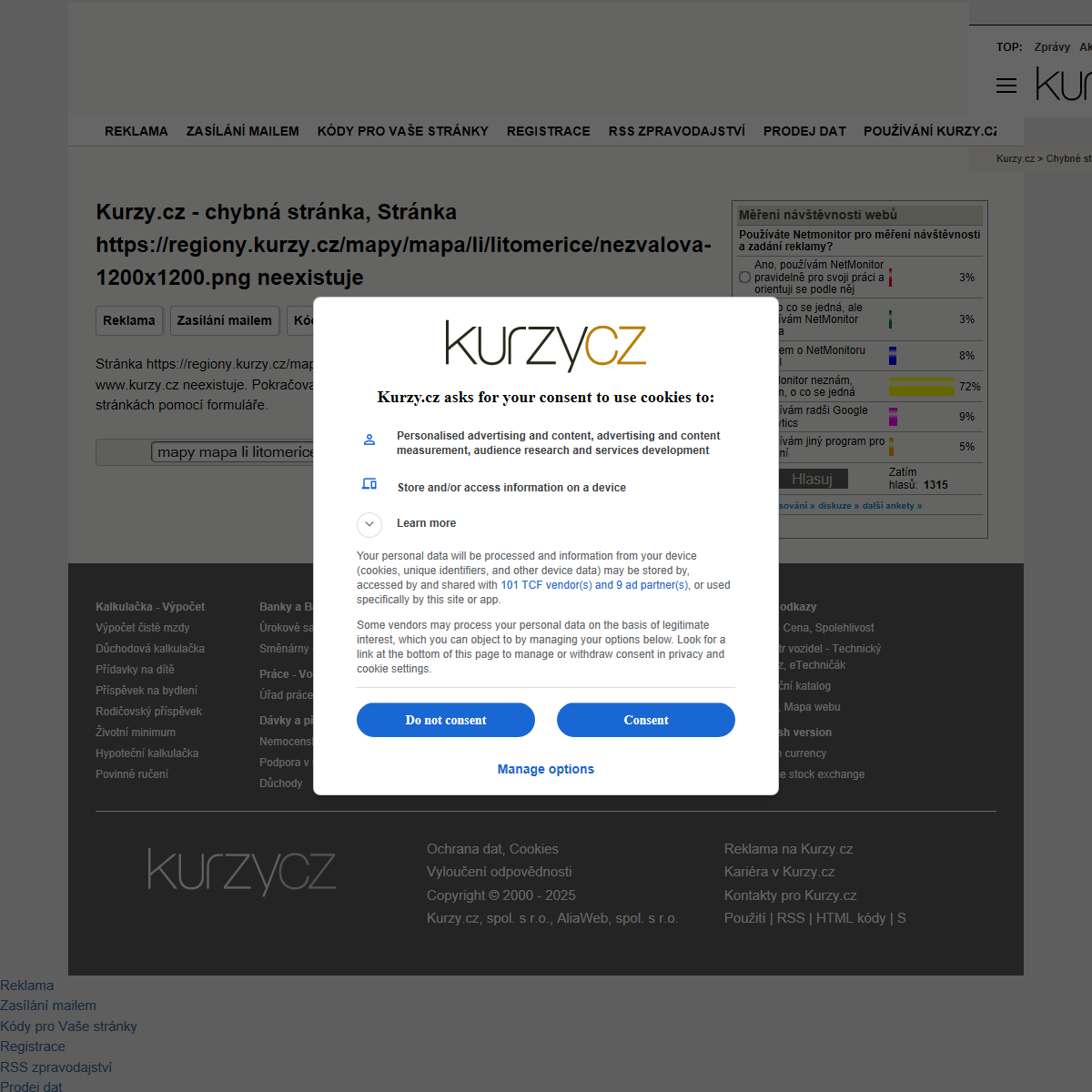Image resolution: width=1092 pixels, height=1092 pixels.
Task: Click the Reklama button under the heading
Action: [x=129, y=320]
